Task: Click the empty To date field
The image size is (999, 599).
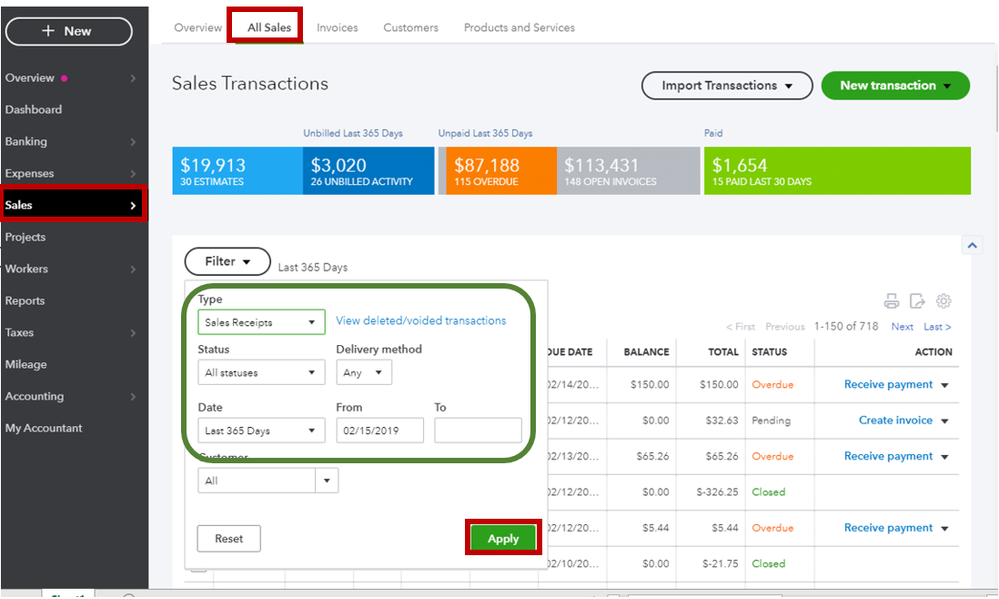Action: click(x=478, y=430)
